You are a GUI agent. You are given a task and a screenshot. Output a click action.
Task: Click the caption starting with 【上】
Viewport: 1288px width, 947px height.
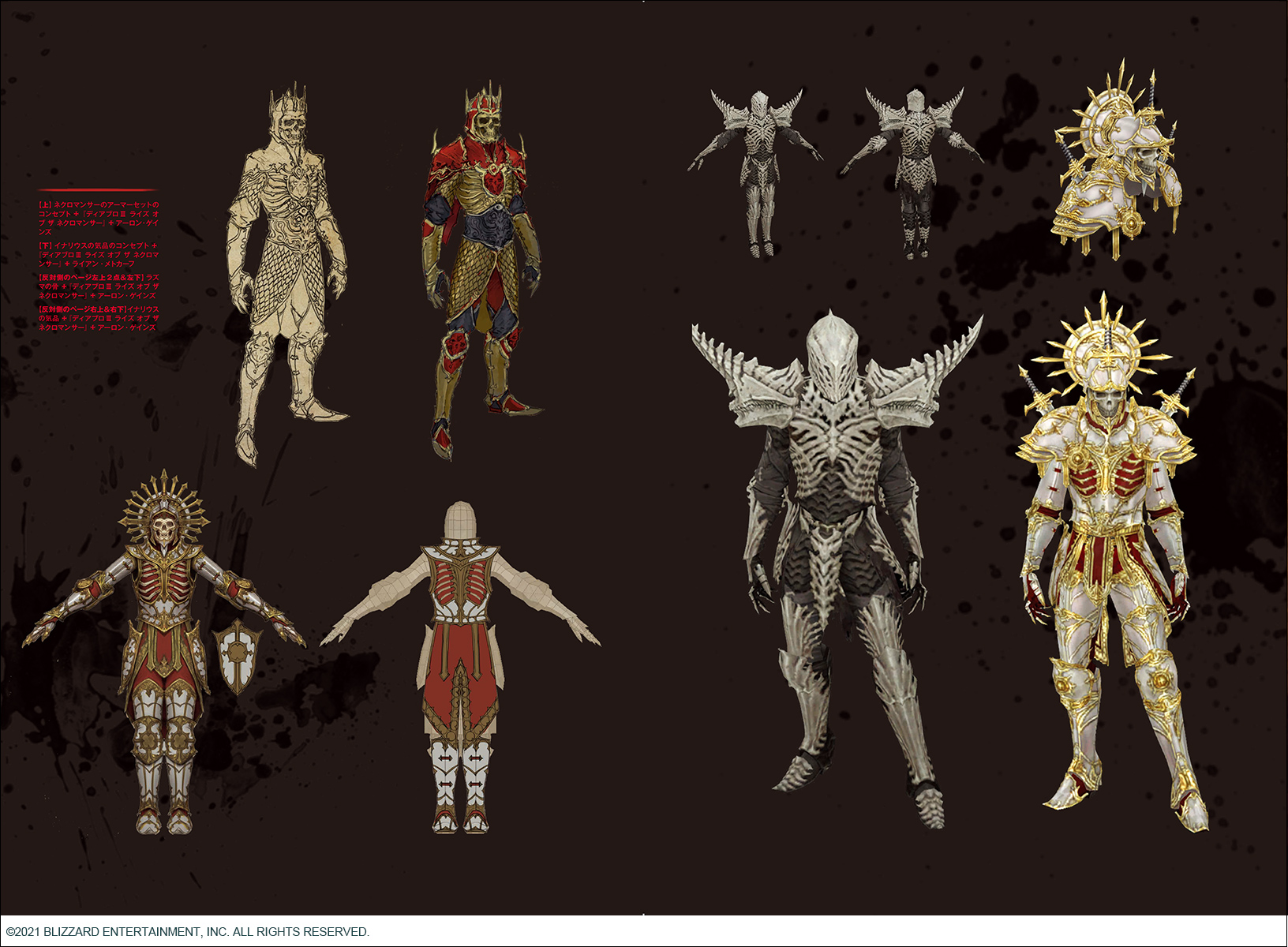[99, 218]
